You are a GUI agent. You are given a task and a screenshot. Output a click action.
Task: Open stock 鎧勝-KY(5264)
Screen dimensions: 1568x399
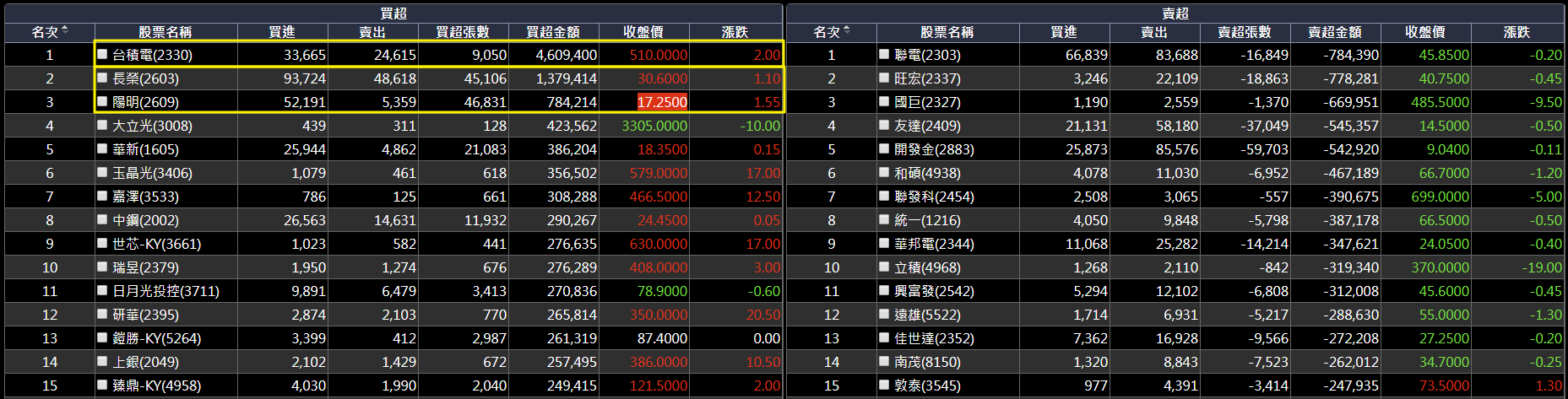click(157, 338)
